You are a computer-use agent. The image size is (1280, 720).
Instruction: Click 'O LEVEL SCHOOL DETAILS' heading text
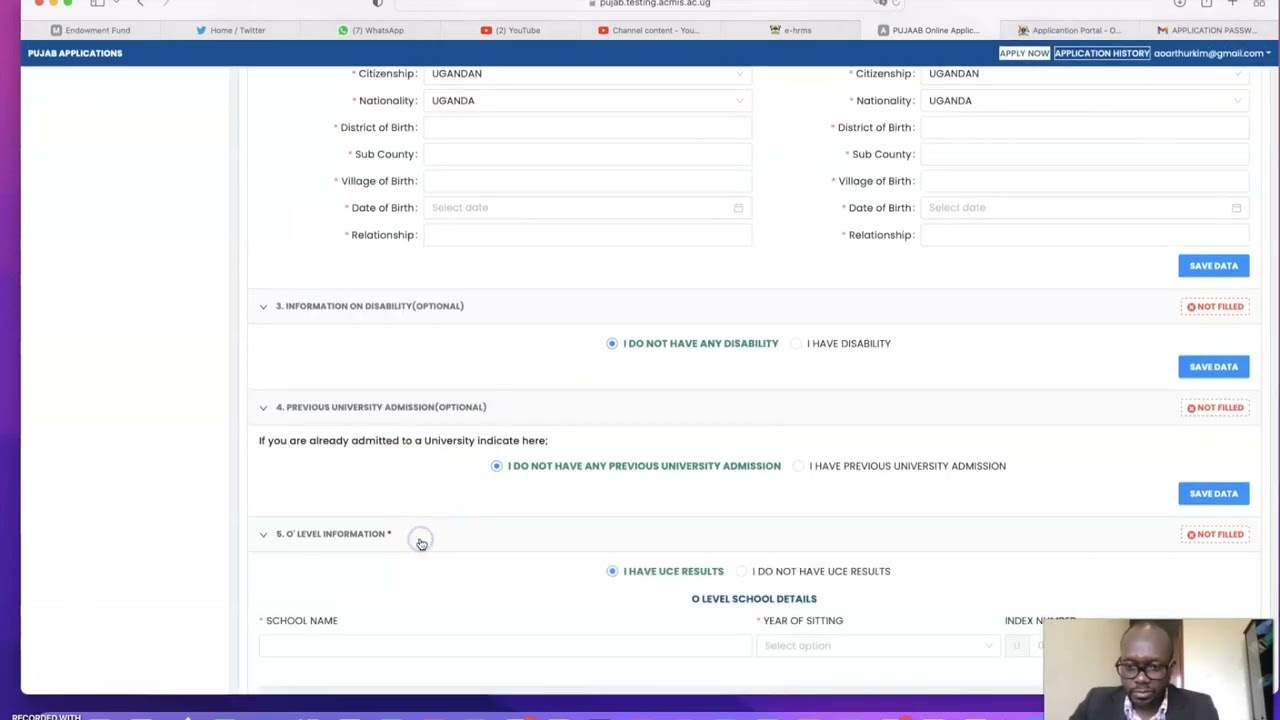point(754,599)
